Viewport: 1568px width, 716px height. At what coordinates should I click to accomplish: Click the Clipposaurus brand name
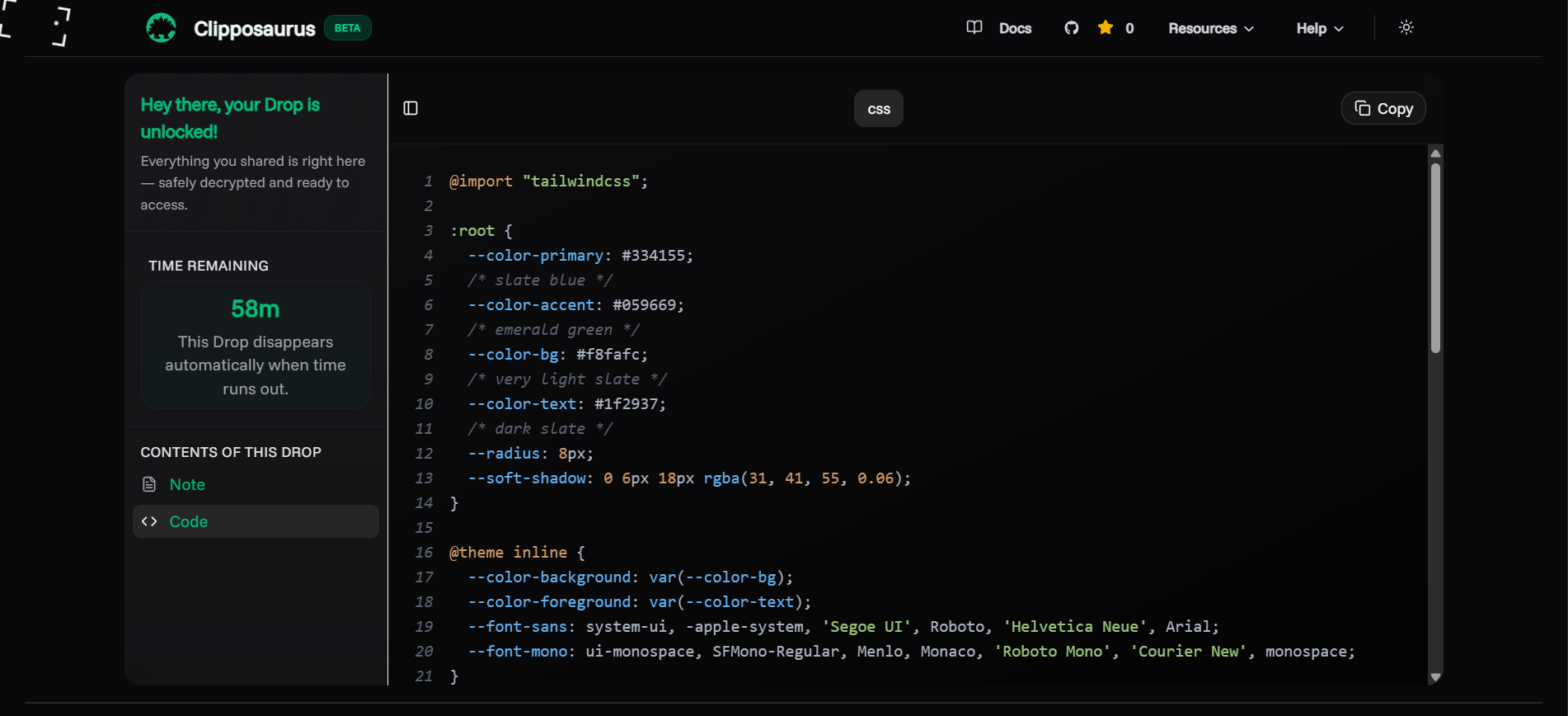pyautogui.click(x=254, y=29)
